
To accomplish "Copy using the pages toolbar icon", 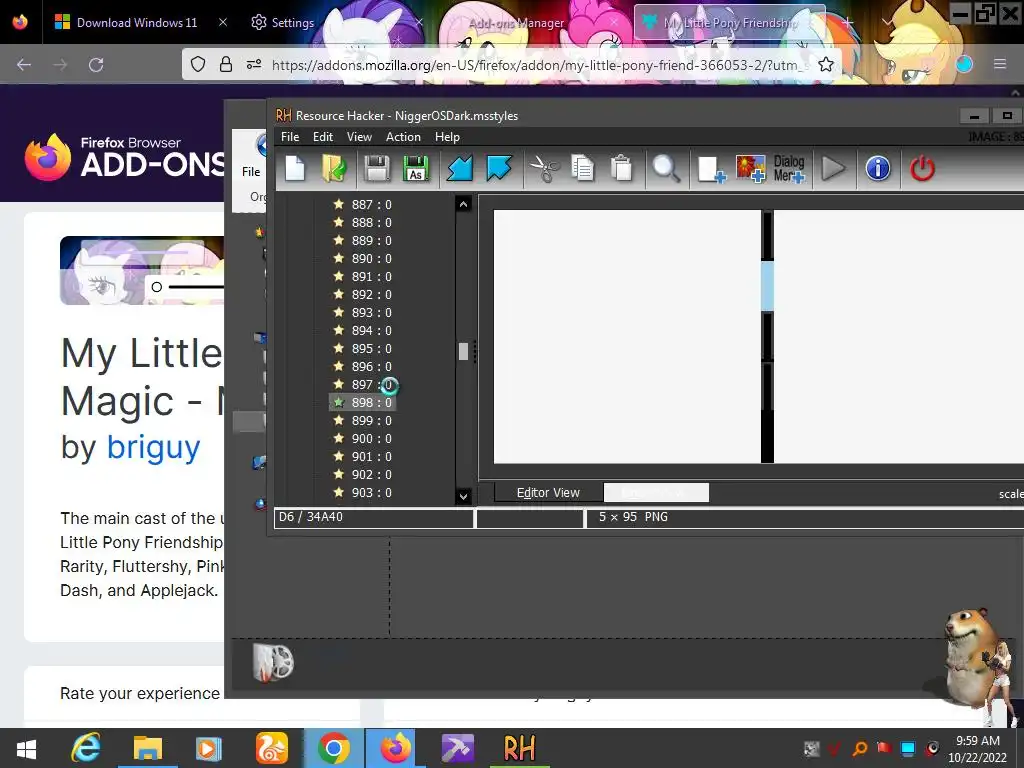I will [x=582, y=168].
